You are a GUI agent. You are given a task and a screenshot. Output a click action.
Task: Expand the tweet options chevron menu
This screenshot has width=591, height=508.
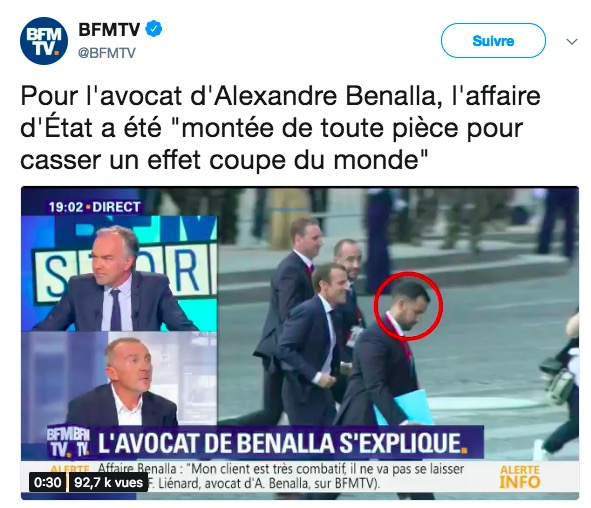tap(572, 41)
